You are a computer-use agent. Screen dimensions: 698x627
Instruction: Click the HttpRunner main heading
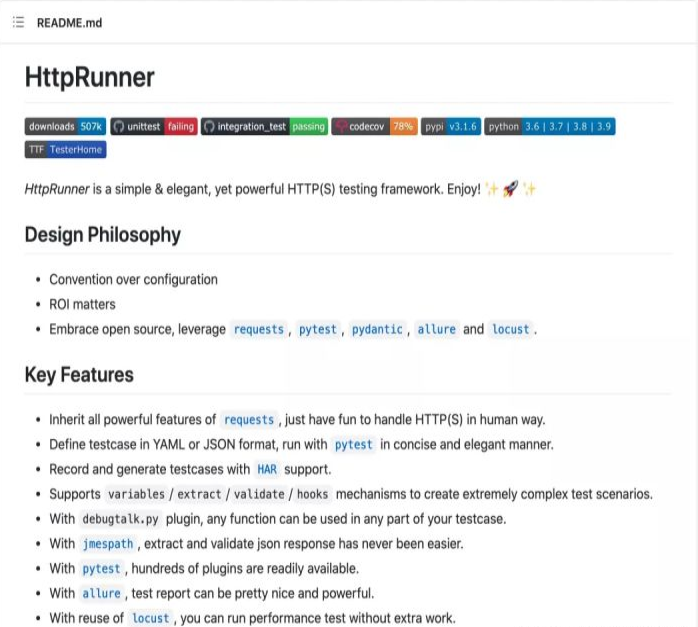tap(90, 77)
